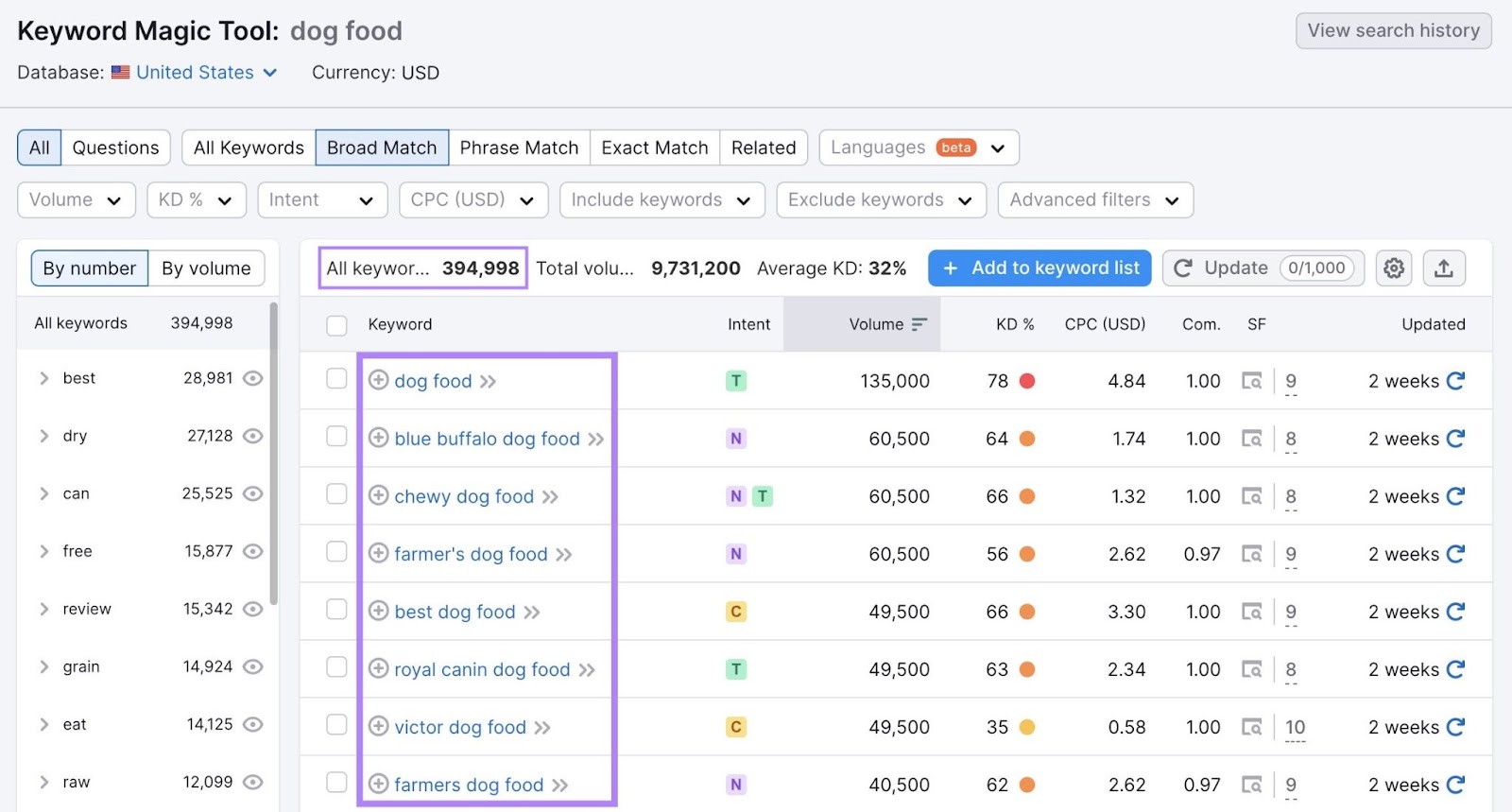Screen dimensions: 1512x812
Task: Open Advanced filters dropdown
Action: tap(1096, 200)
